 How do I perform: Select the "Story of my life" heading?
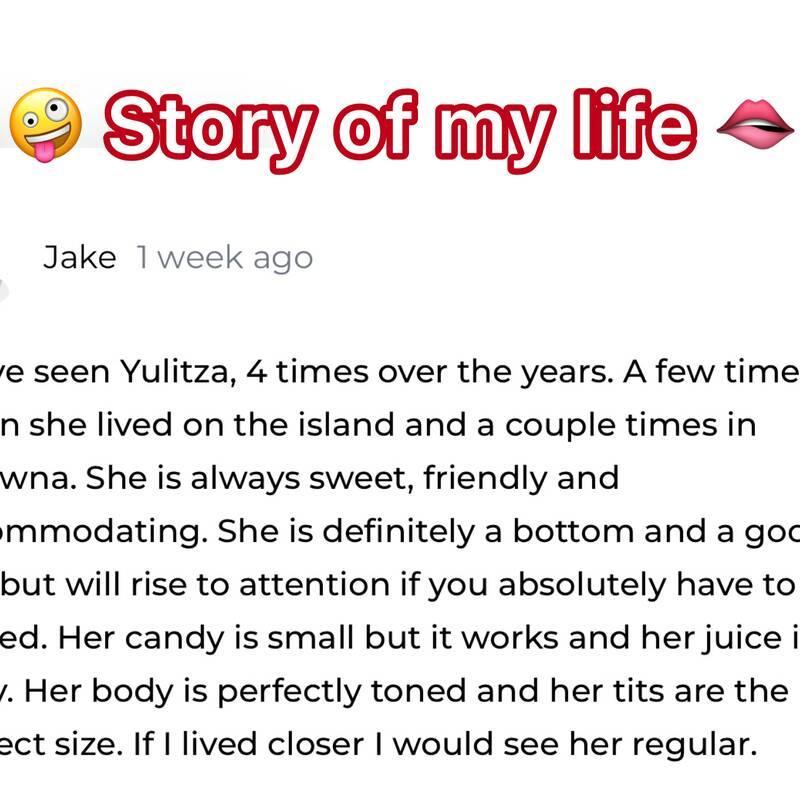coord(400,125)
